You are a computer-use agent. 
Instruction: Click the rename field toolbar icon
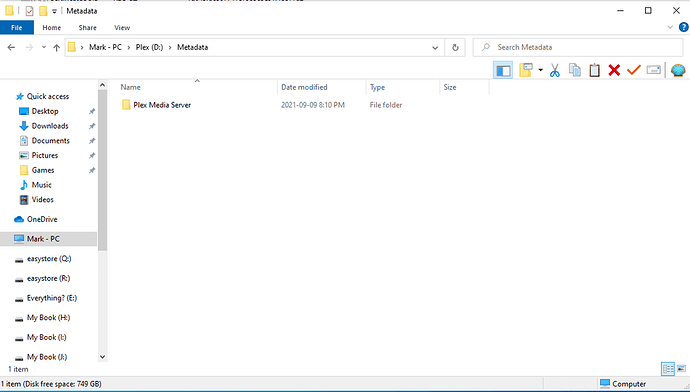[x=654, y=70]
